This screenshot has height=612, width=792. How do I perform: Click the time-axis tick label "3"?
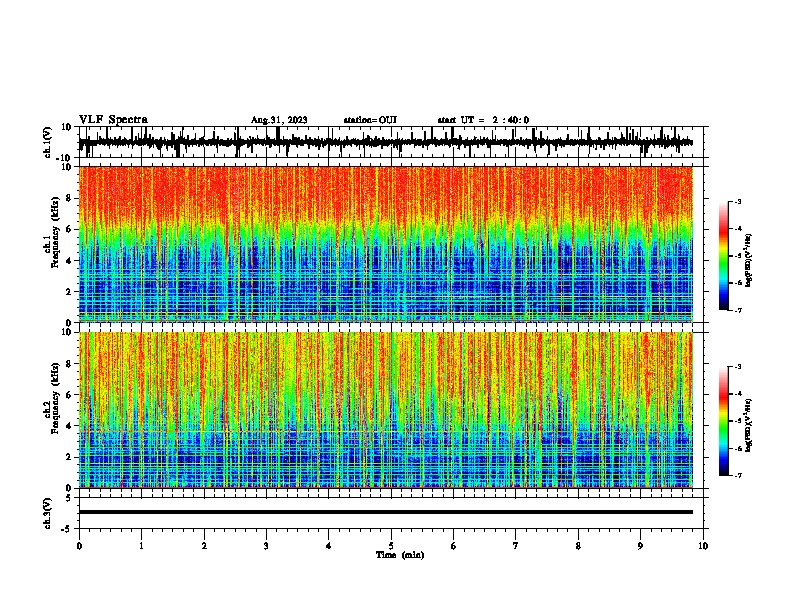click(x=266, y=546)
